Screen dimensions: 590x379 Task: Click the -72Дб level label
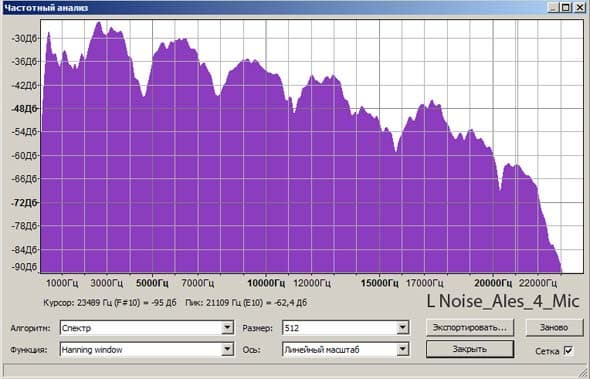(24, 203)
